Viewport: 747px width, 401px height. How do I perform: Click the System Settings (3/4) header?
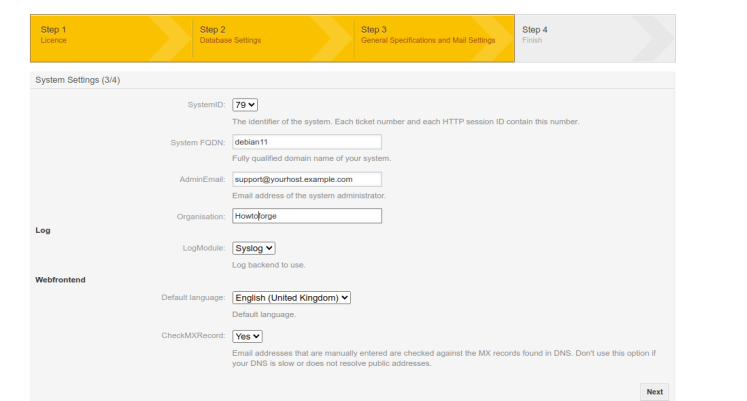[79, 79]
